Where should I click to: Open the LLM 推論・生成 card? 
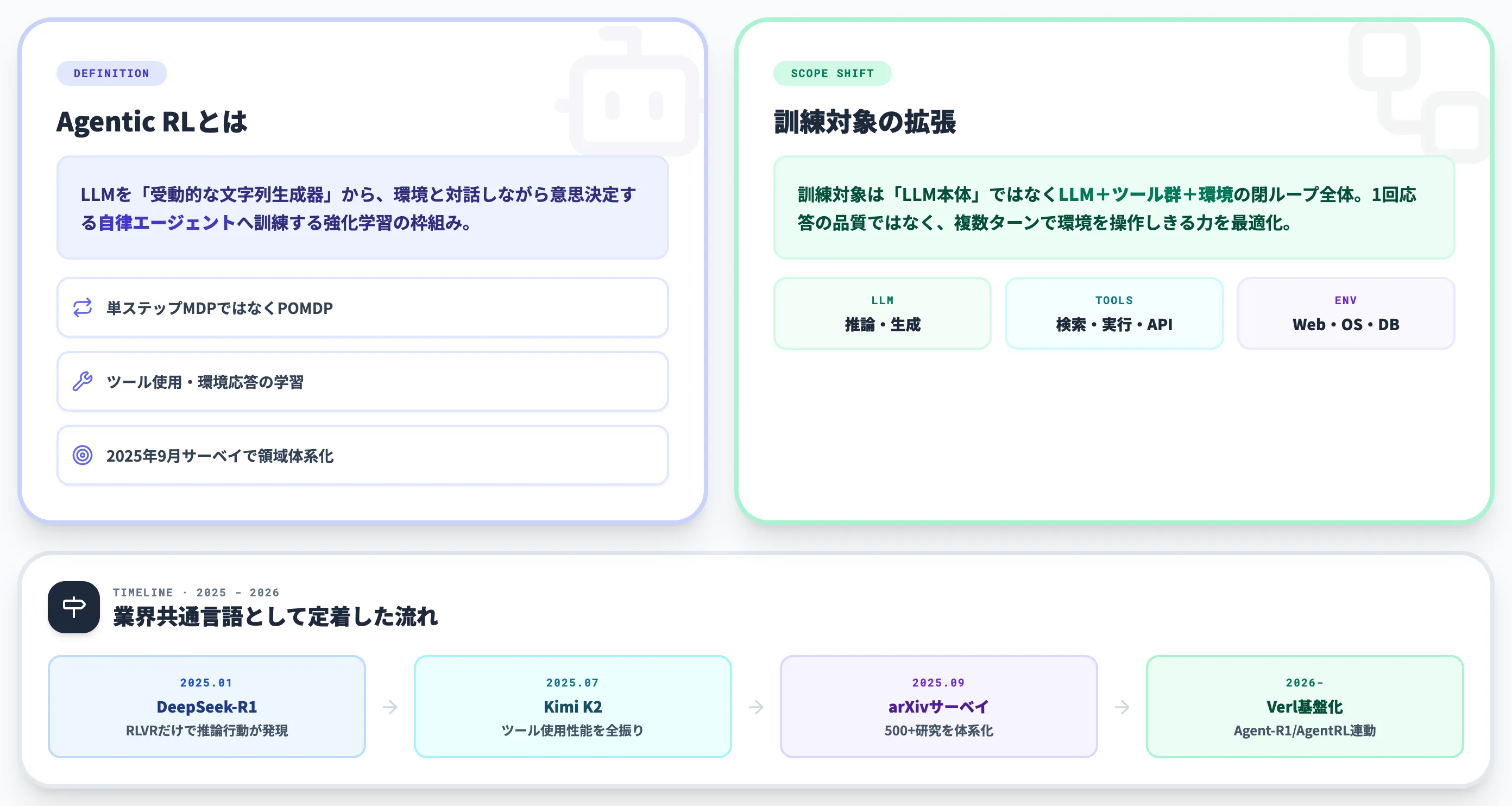coord(882,313)
